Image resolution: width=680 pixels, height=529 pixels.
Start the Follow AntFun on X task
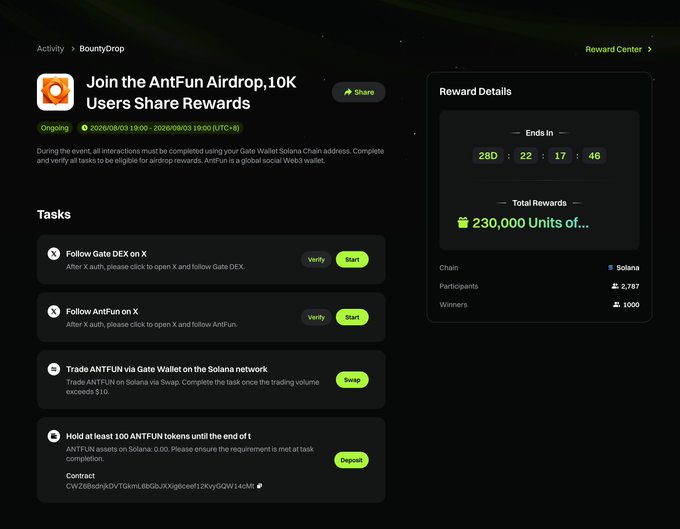pos(352,317)
